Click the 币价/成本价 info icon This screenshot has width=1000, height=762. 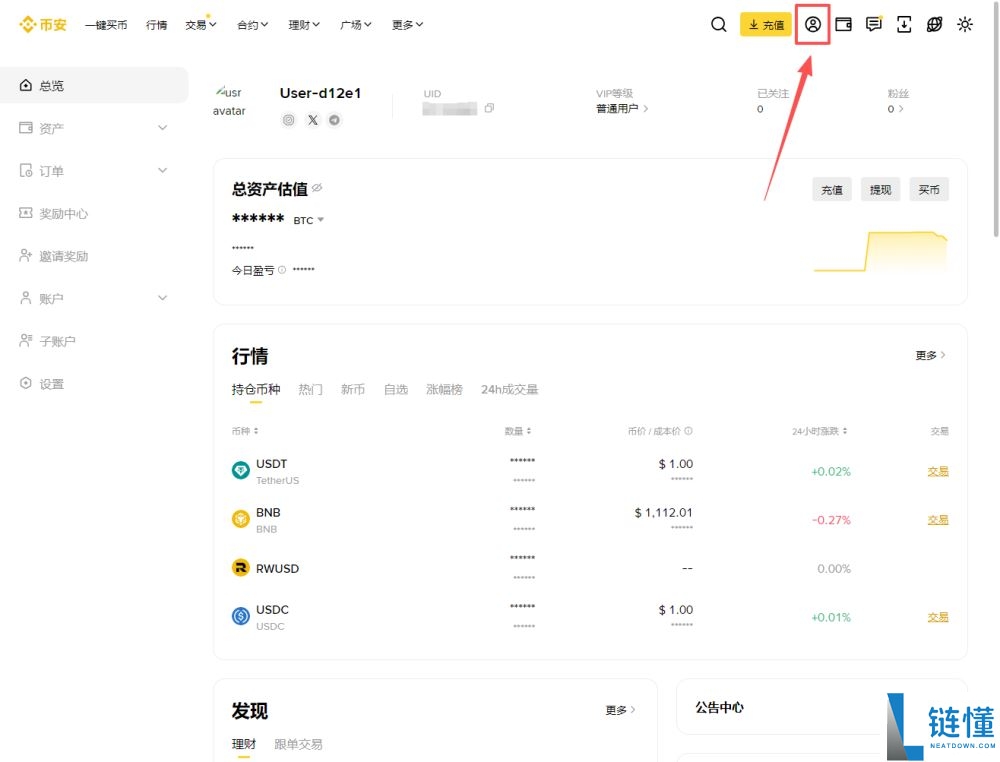(x=688, y=431)
